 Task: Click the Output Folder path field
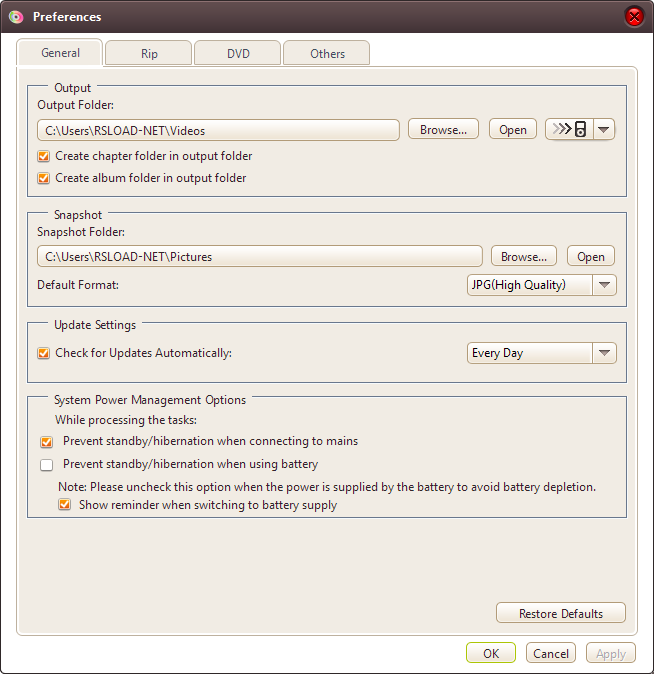click(218, 130)
